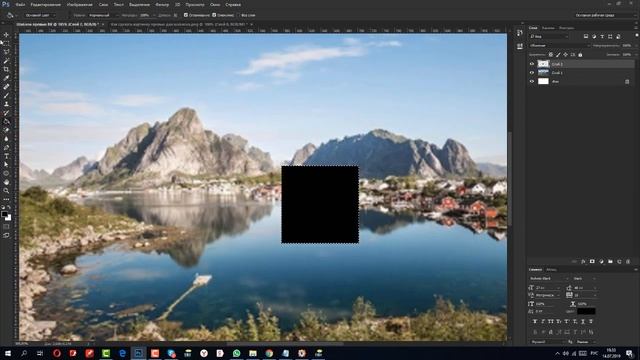
Task: Toggle underline in Character panel
Action: pyautogui.click(x=582, y=322)
